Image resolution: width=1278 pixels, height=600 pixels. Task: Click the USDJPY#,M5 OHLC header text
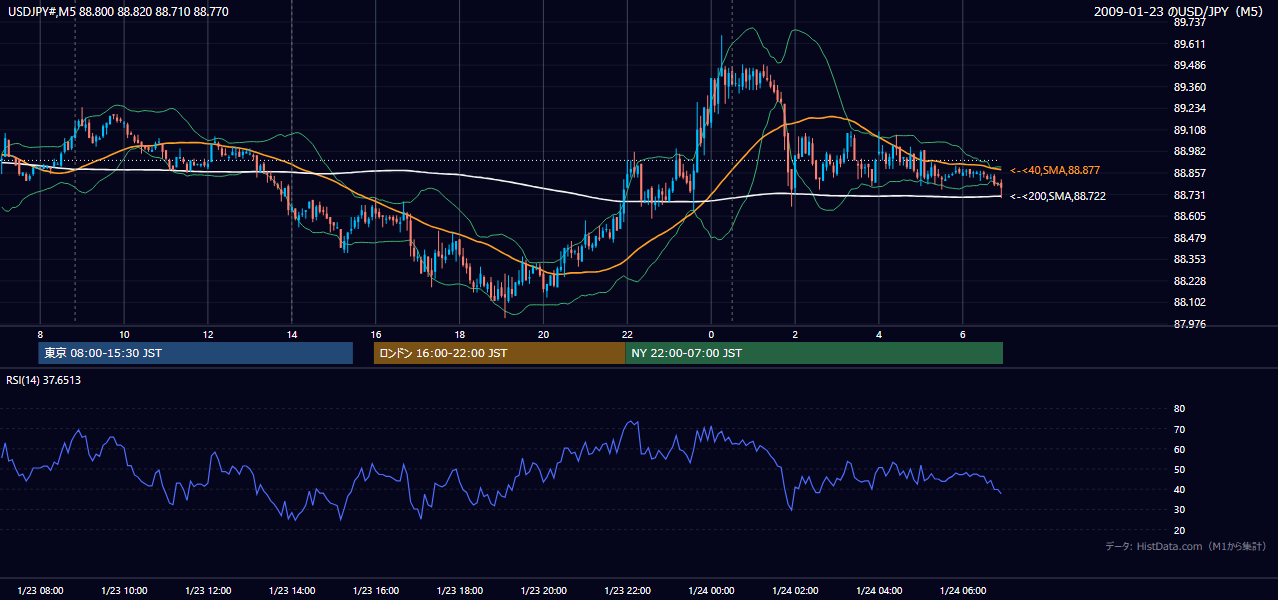118,11
